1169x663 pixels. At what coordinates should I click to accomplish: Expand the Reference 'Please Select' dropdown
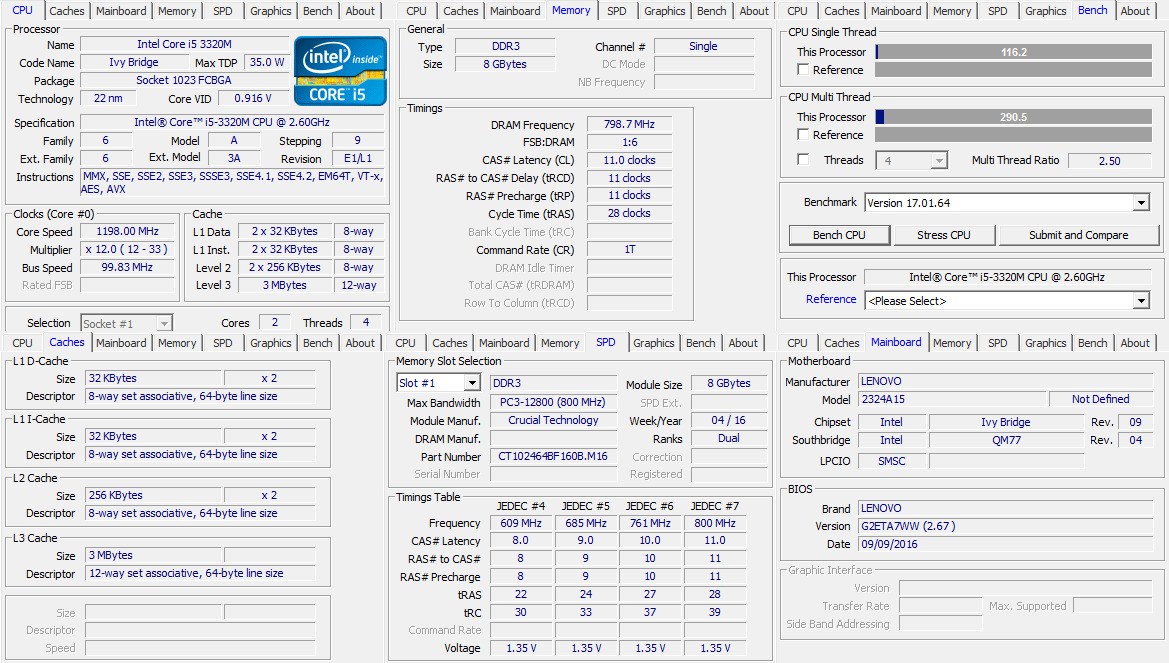click(1007, 301)
